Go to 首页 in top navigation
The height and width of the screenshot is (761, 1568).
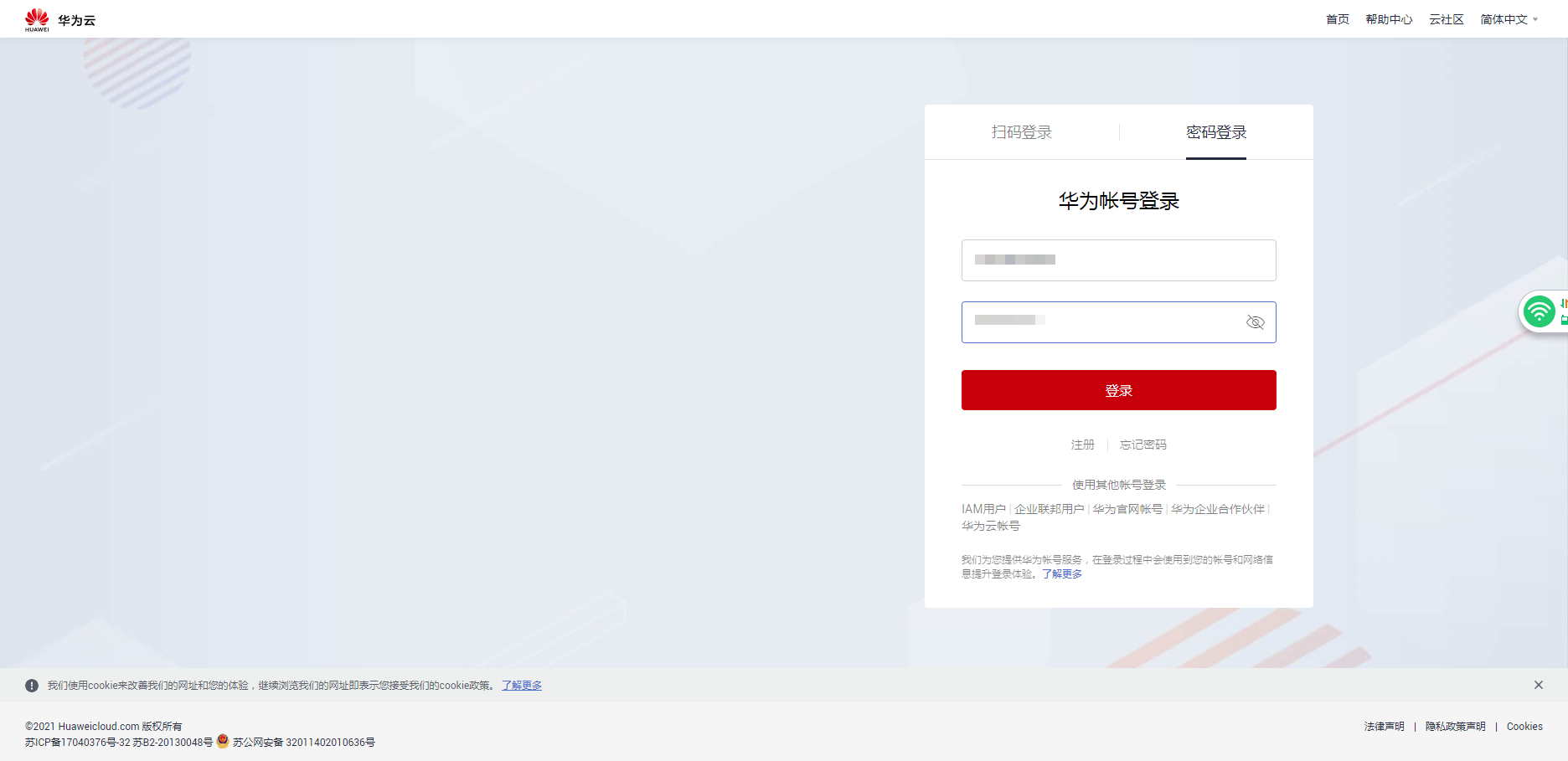(x=1338, y=19)
